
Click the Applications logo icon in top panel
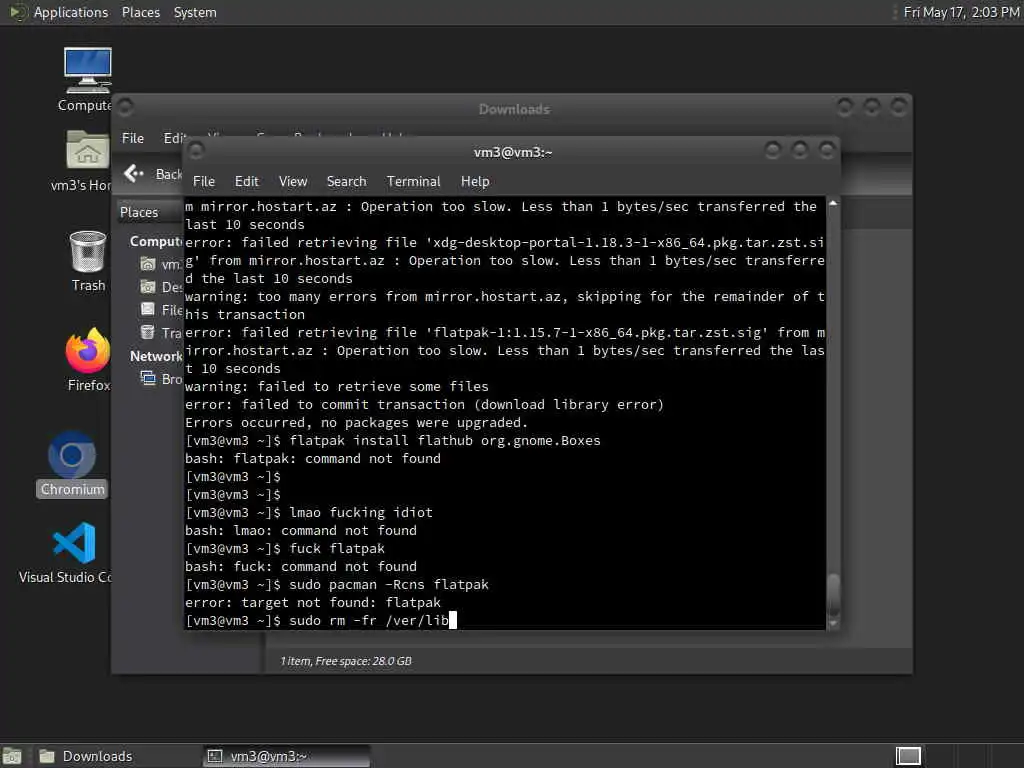17,12
